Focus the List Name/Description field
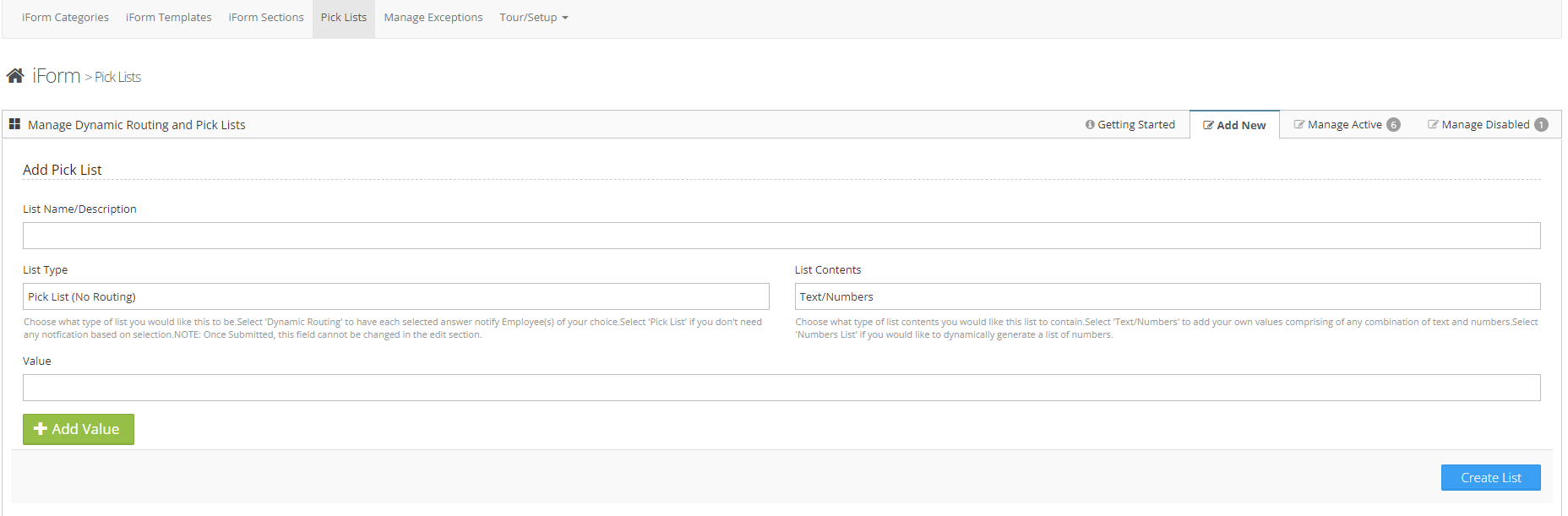The height and width of the screenshot is (516, 1568). [781, 236]
